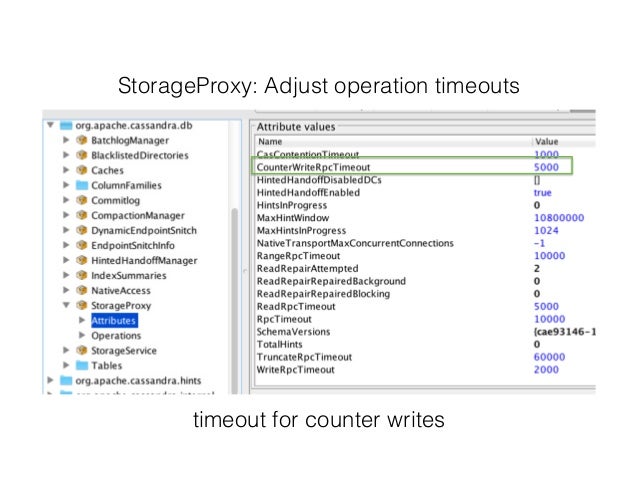Click the NativeTransportMaxConcurrentConnections value -1
This screenshot has width=638, height=479.
pyautogui.click(x=539, y=243)
